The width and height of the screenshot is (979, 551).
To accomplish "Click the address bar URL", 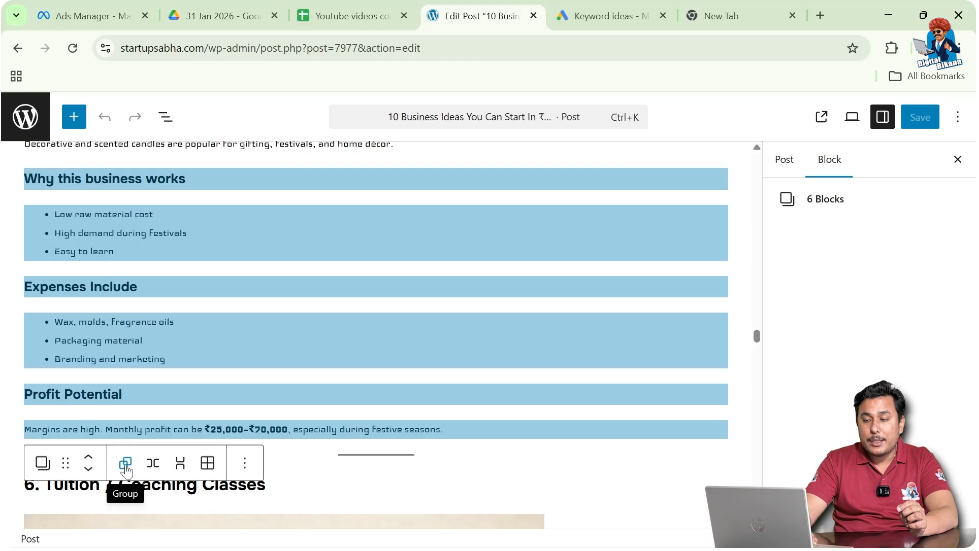I will point(270,48).
